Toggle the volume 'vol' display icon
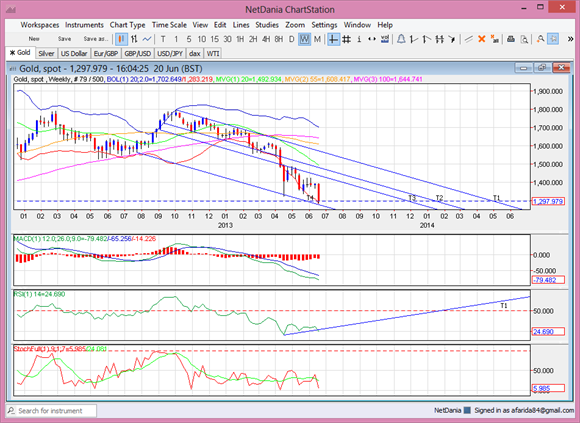Viewport: 580px width, 423px height. point(385,39)
